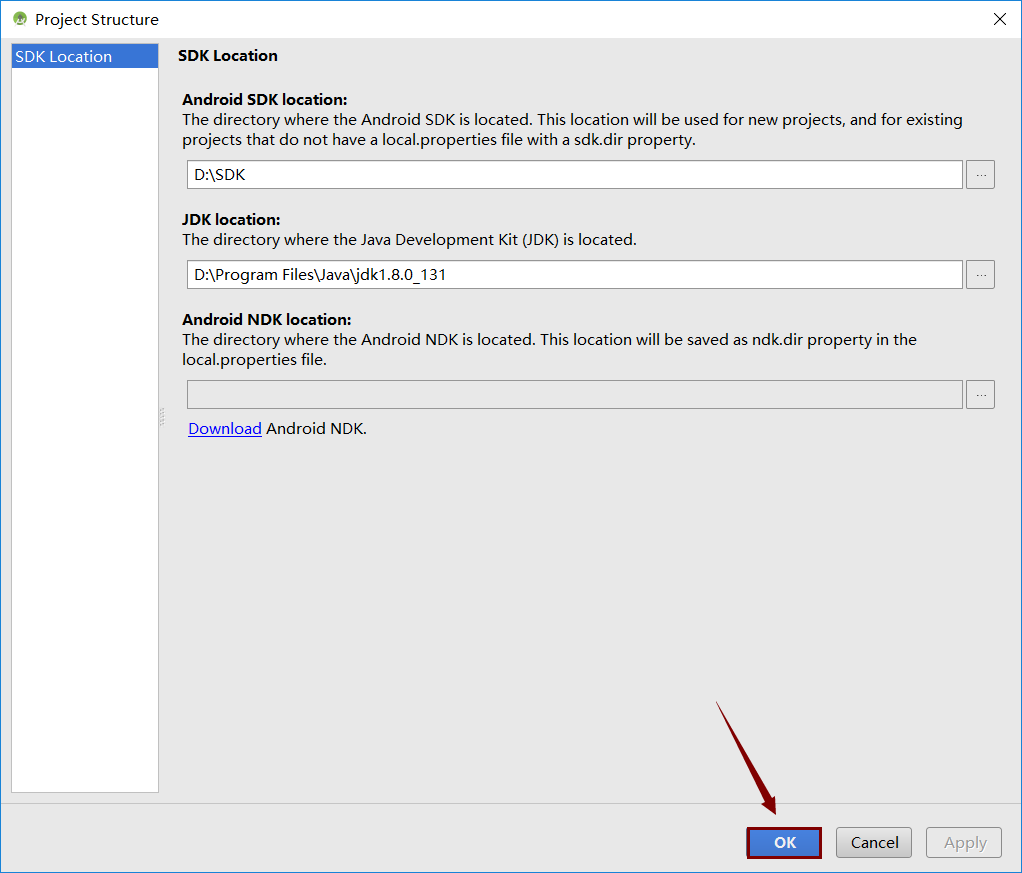
Task: Close the Project Structure window
Action: pos(999,20)
